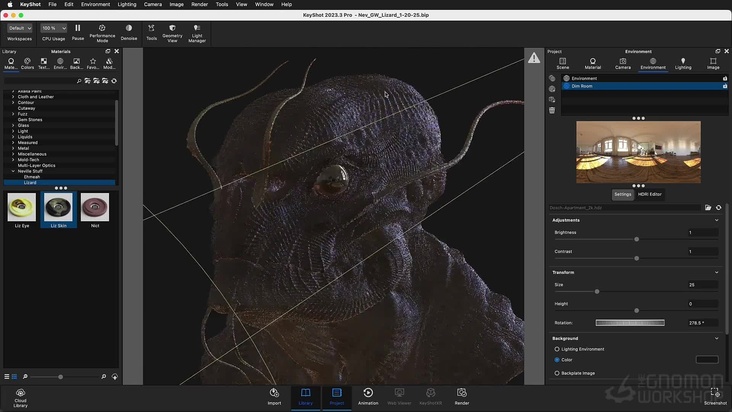Open the Default workspaces dropdown
This screenshot has width=732, height=412.
[x=20, y=28]
